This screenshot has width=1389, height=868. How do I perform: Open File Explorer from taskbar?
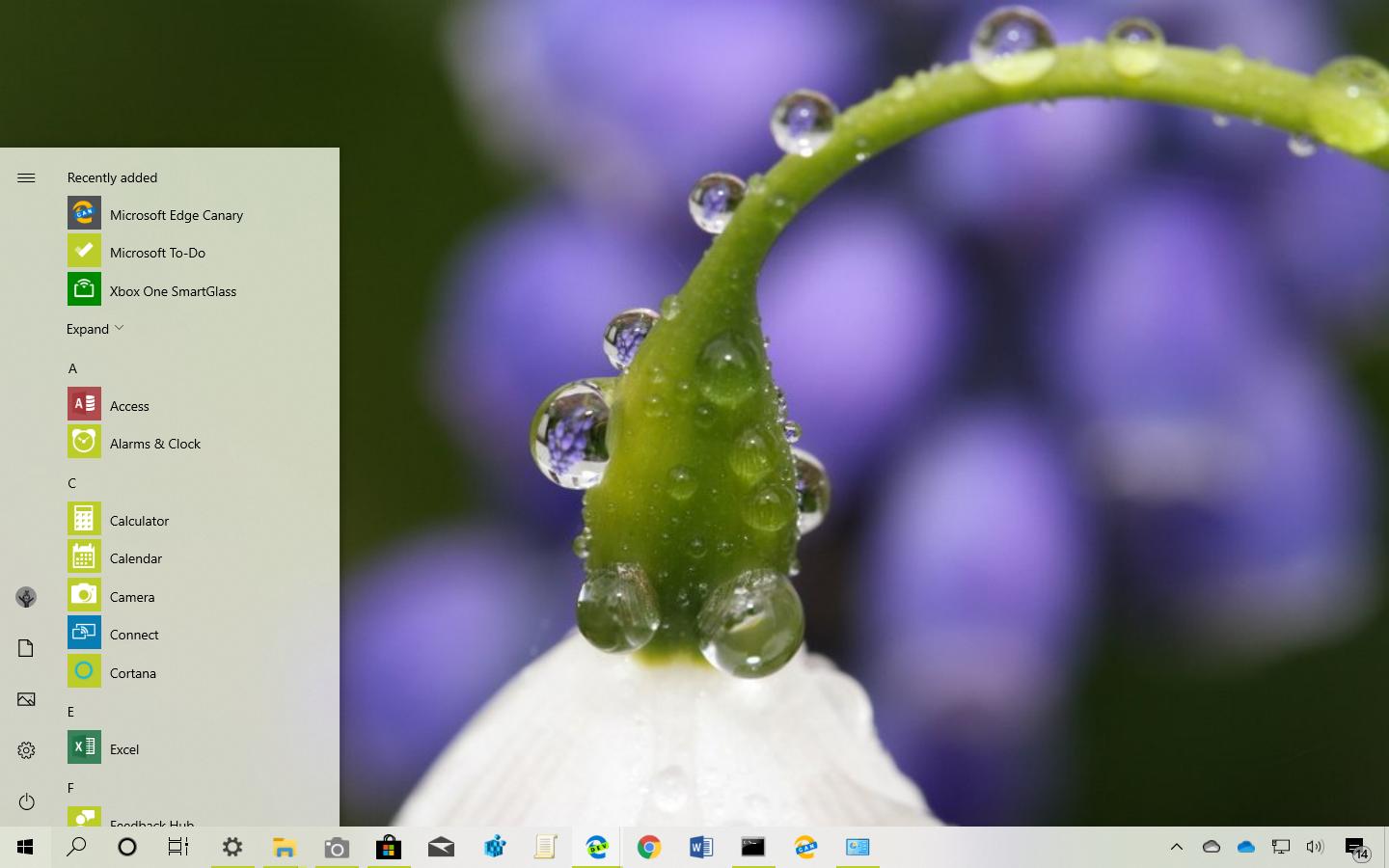pyautogui.click(x=284, y=847)
